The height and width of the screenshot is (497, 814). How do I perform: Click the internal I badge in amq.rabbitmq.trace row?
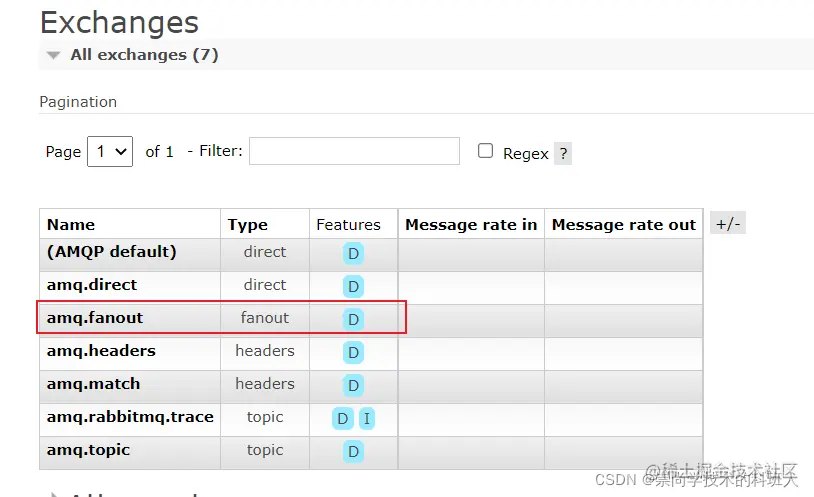[367, 418]
